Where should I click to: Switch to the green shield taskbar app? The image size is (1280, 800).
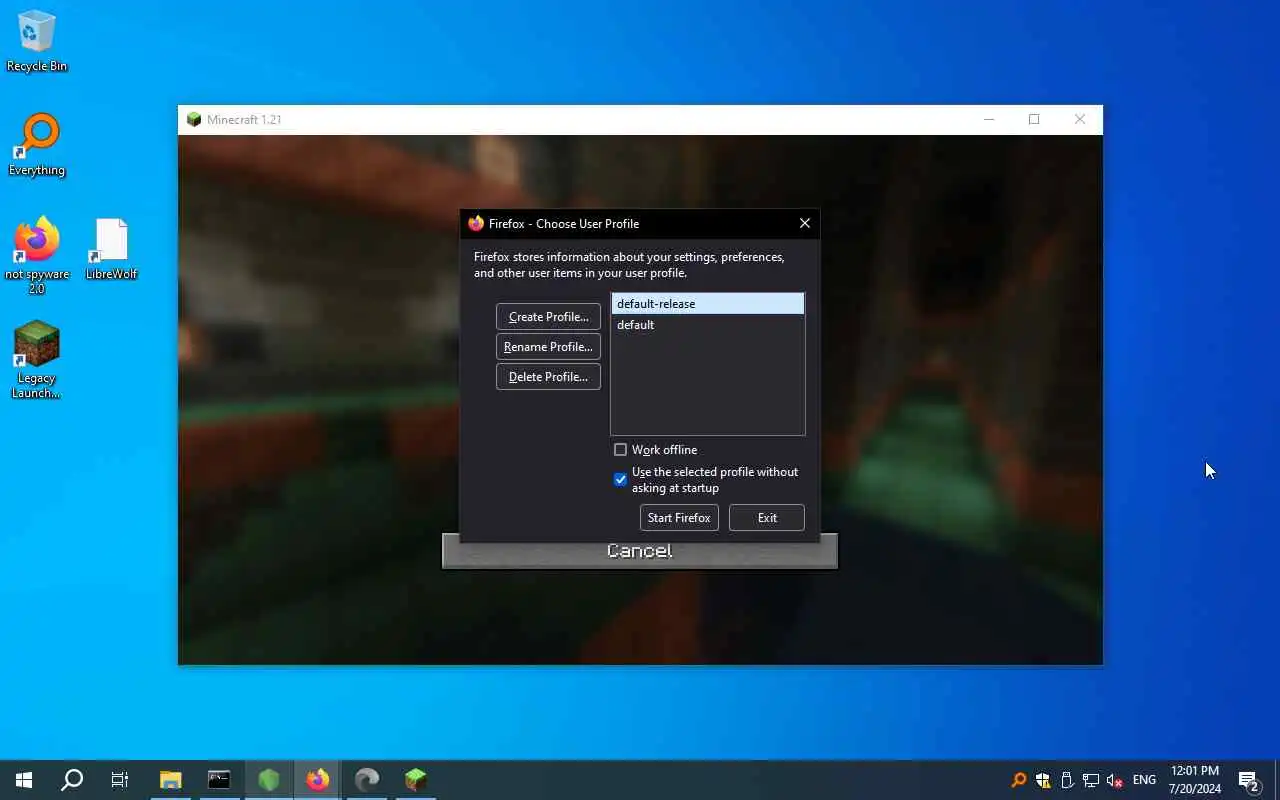pyautogui.click(x=268, y=780)
